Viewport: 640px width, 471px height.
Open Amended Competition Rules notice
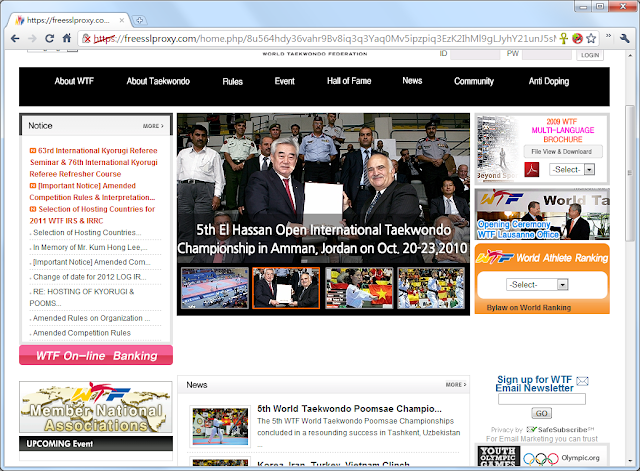pos(82,333)
